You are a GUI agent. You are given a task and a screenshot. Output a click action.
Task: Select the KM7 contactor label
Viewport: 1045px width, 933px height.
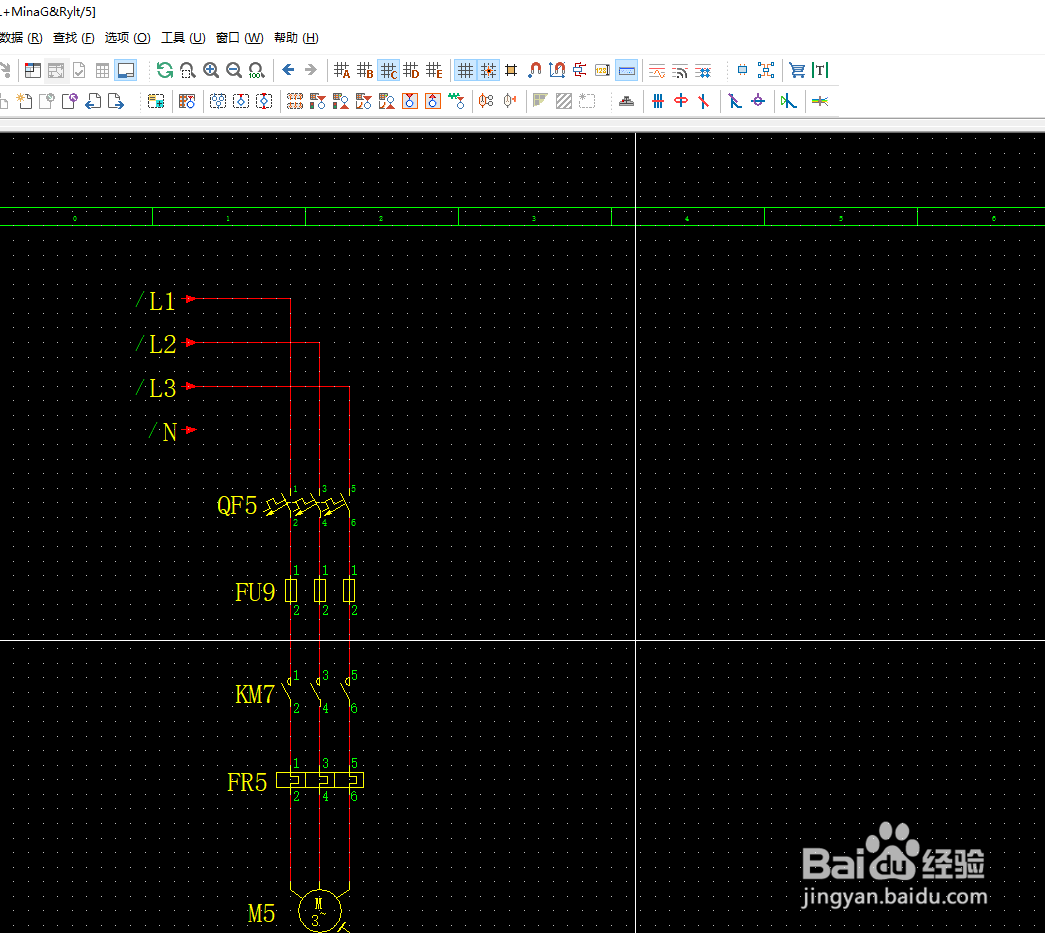[x=255, y=694]
